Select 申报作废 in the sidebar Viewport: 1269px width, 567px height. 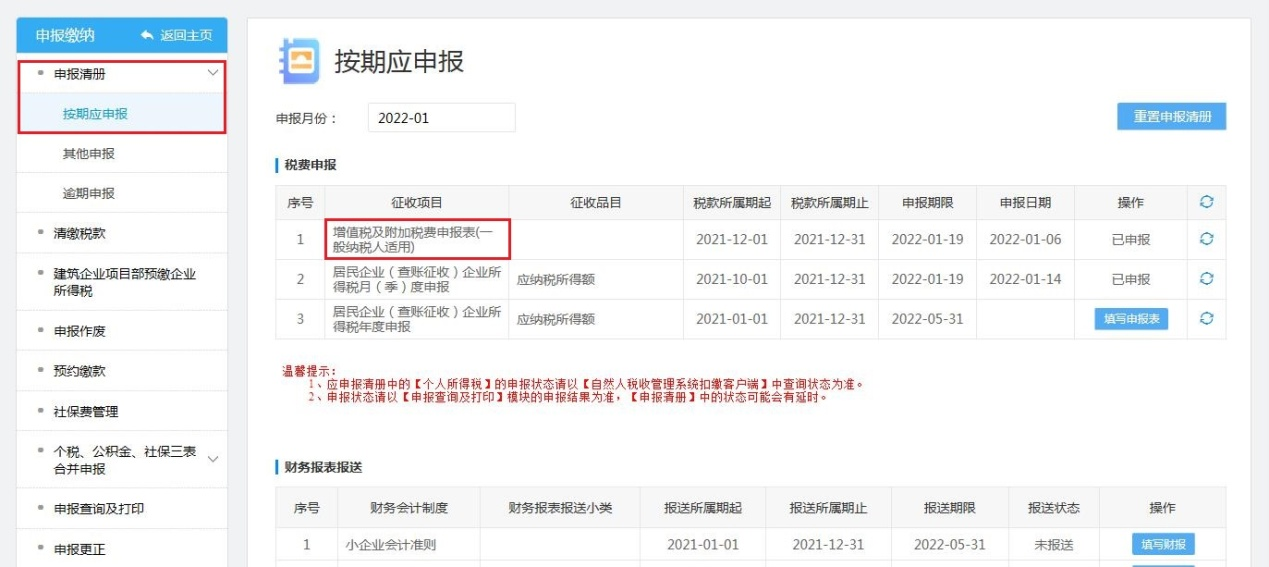click(x=79, y=330)
